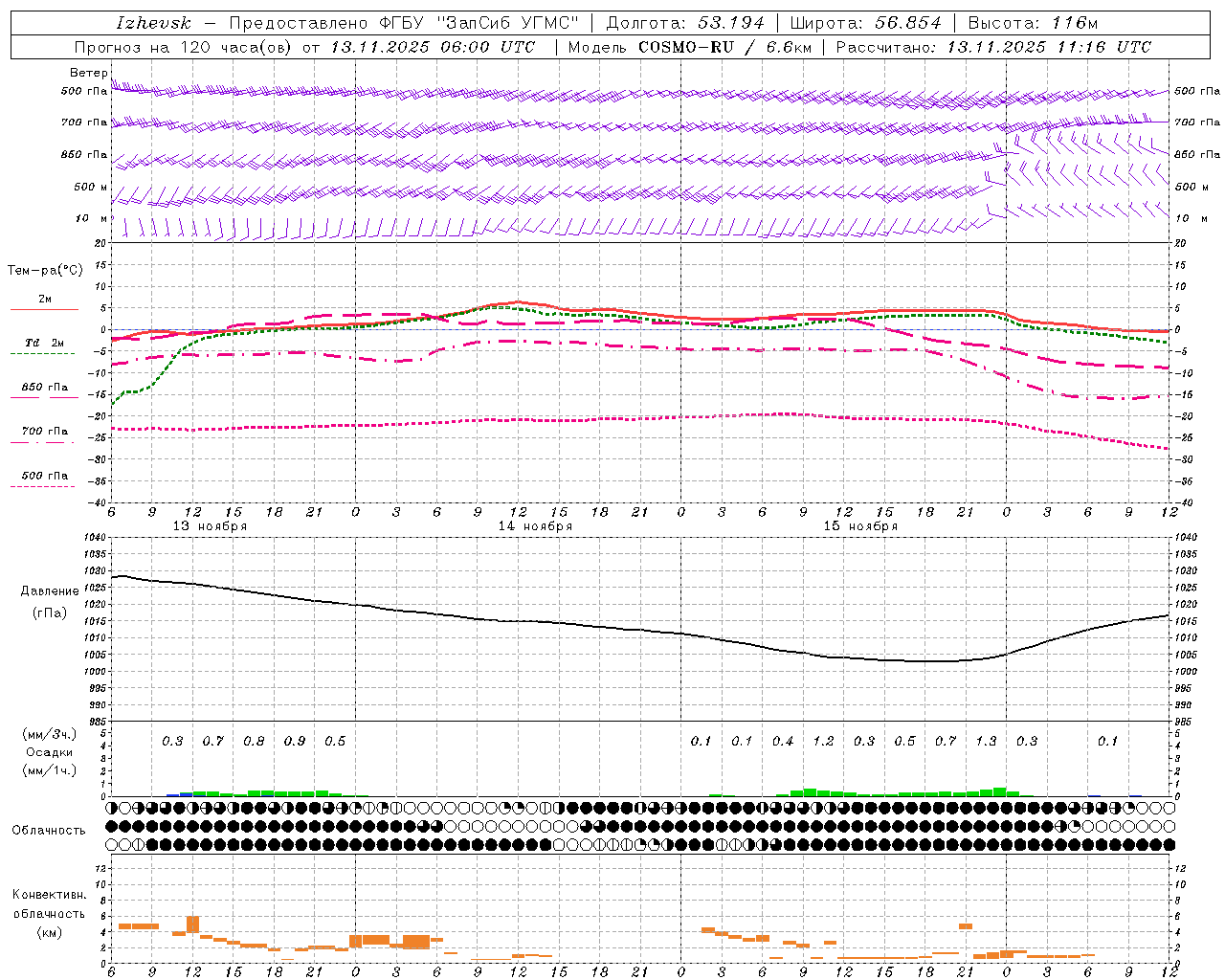Click the 0.9 precipitation value
1225x980 pixels.
tap(295, 742)
